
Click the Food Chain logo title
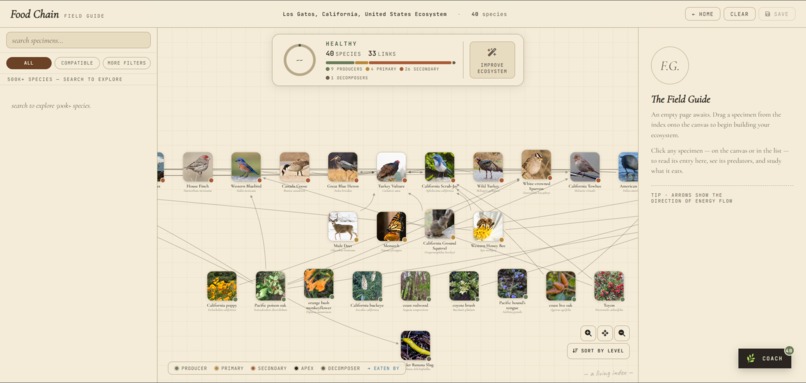34,14
